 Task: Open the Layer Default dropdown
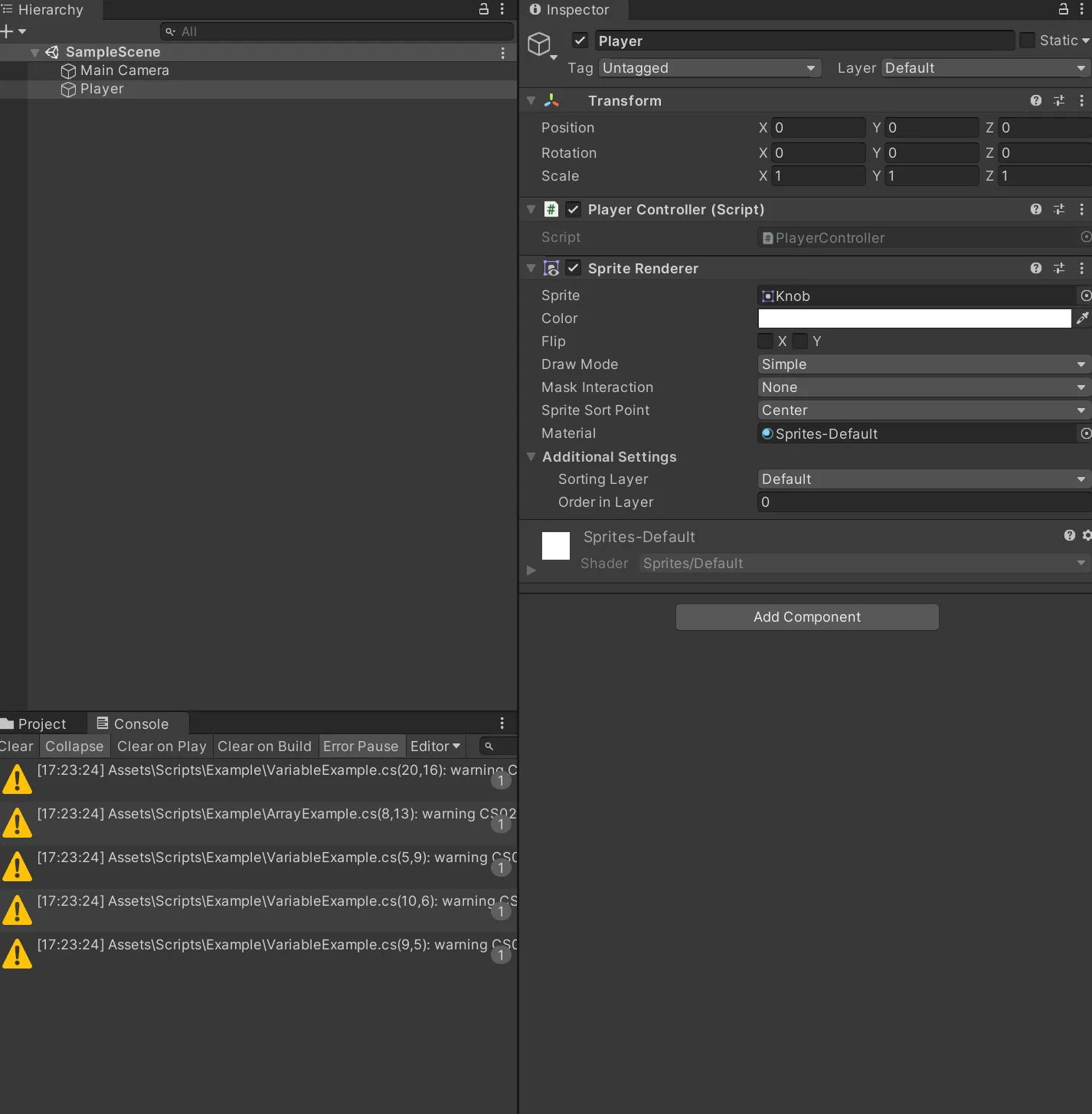coord(986,68)
